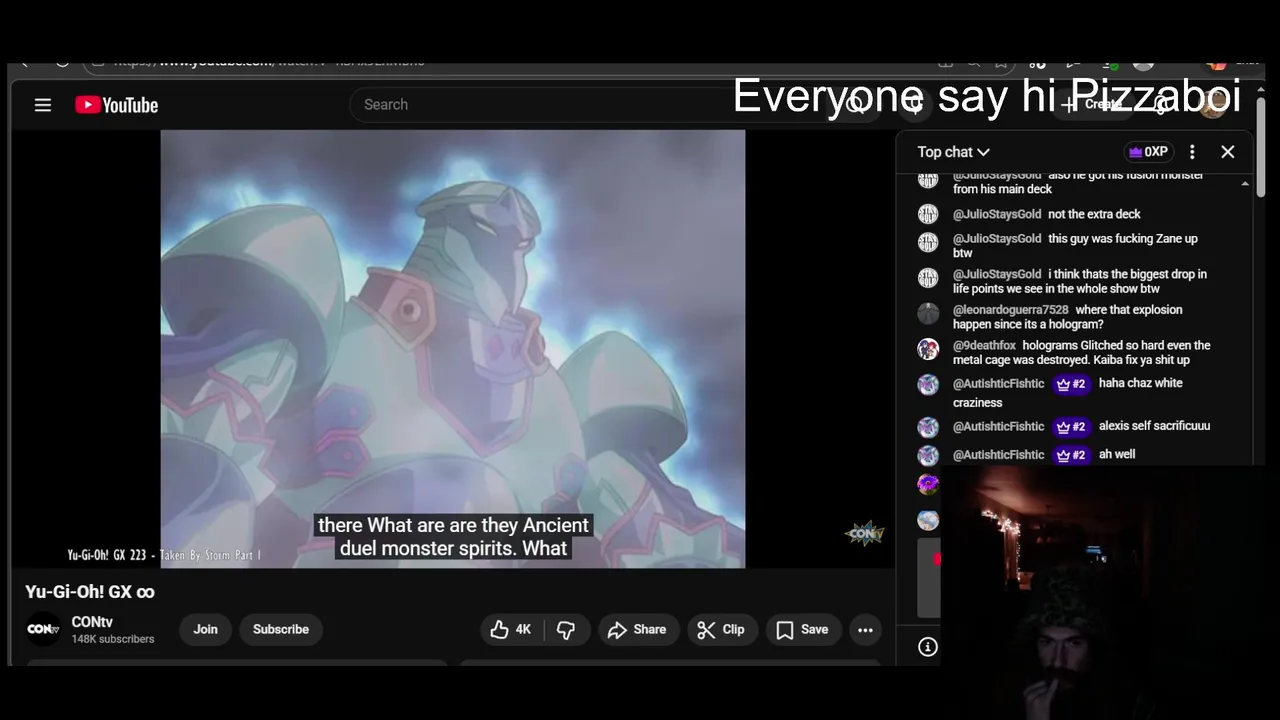Open the CONtv channel name link
The image size is (1280, 720).
click(92, 622)
